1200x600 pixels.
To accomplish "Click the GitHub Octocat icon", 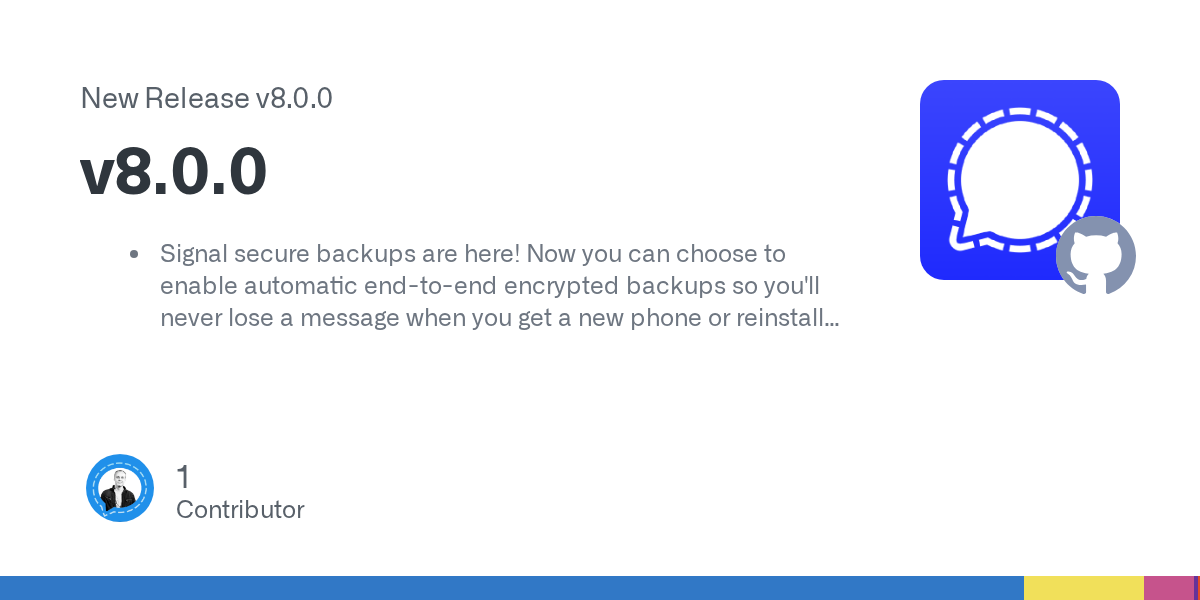I will point(1096,256).
